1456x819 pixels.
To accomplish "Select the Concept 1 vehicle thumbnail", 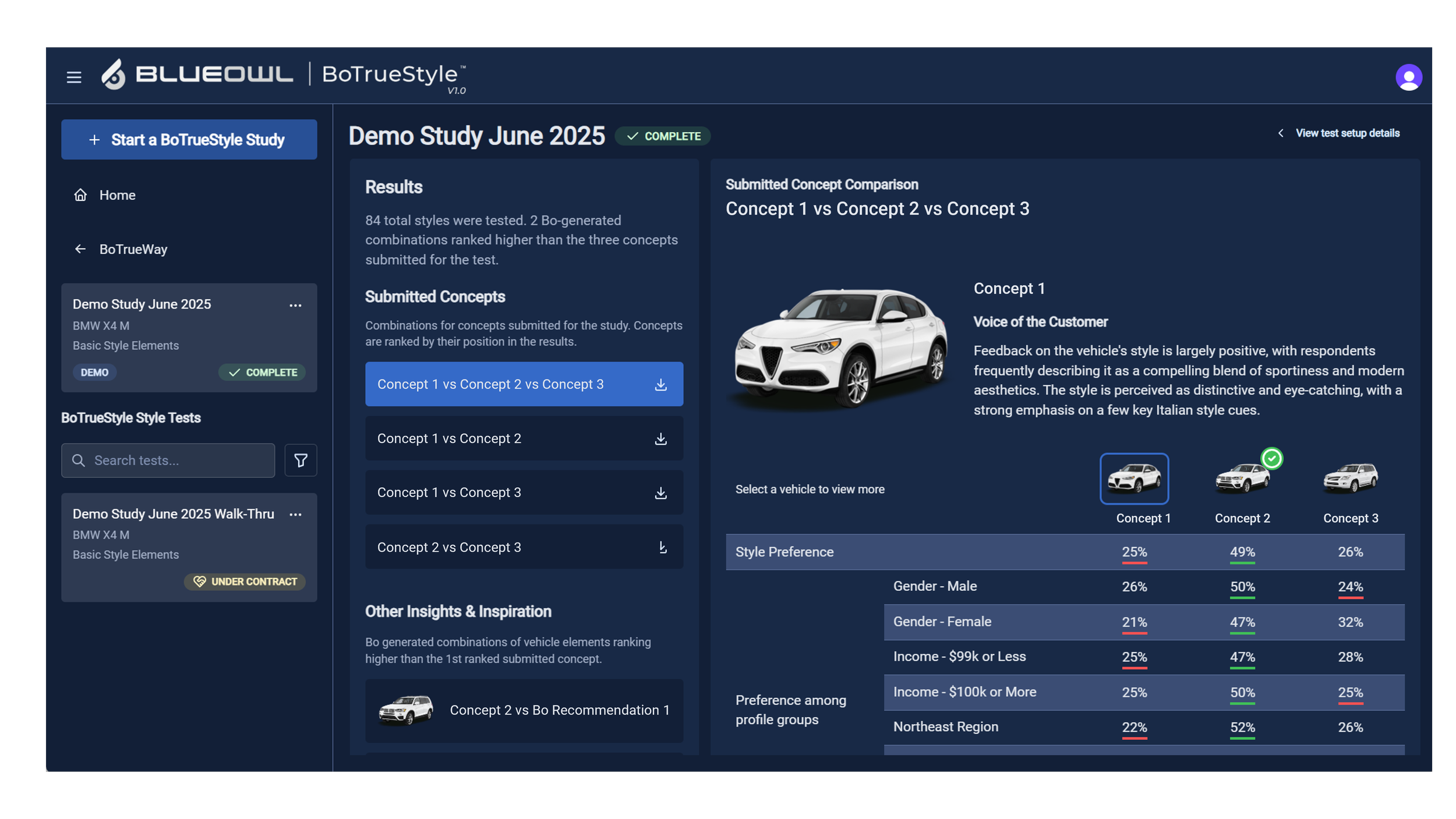I will pyautogui.click(x=1133, y=479).
